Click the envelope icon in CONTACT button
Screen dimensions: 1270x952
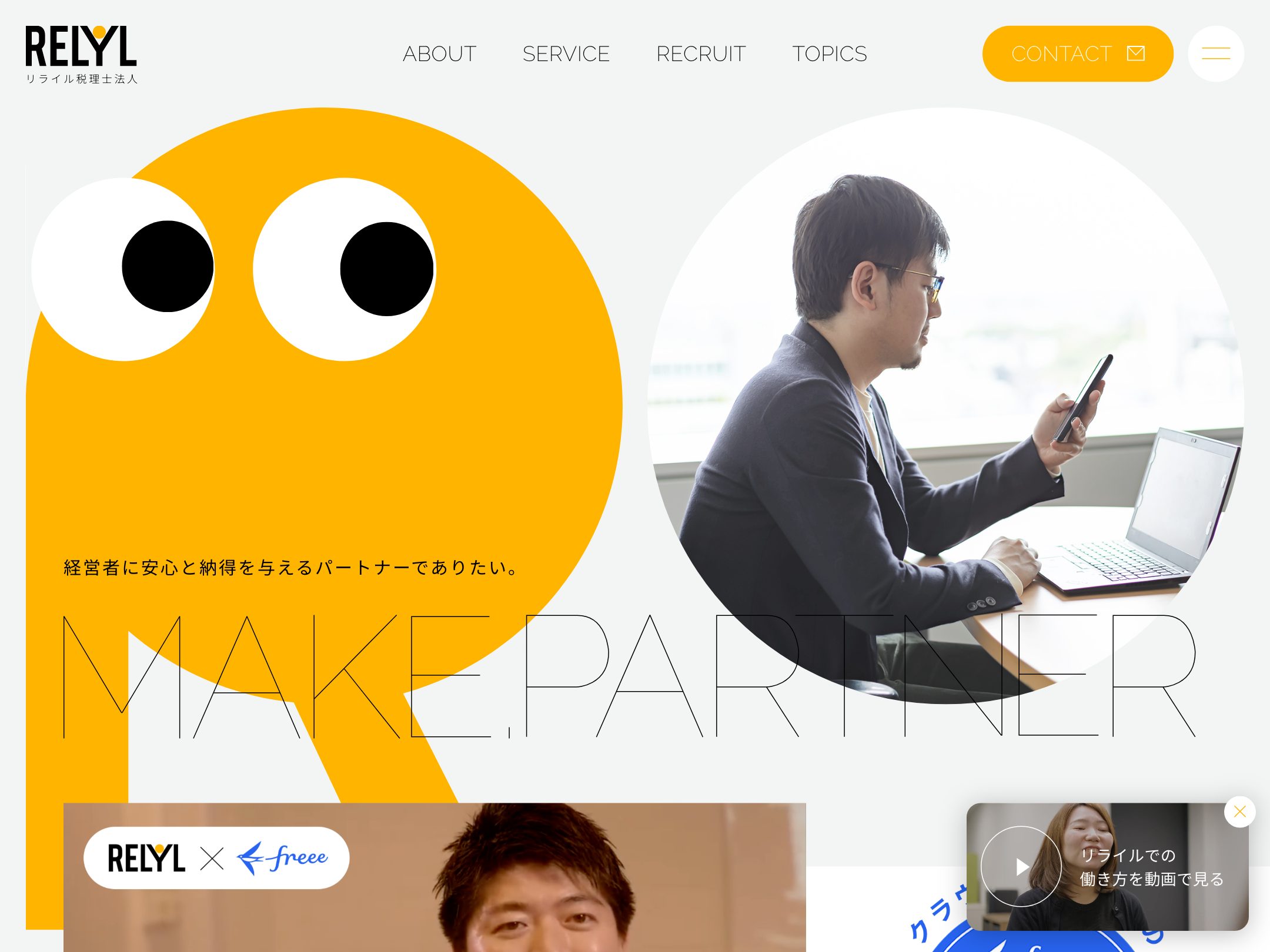click(1135, 53)
